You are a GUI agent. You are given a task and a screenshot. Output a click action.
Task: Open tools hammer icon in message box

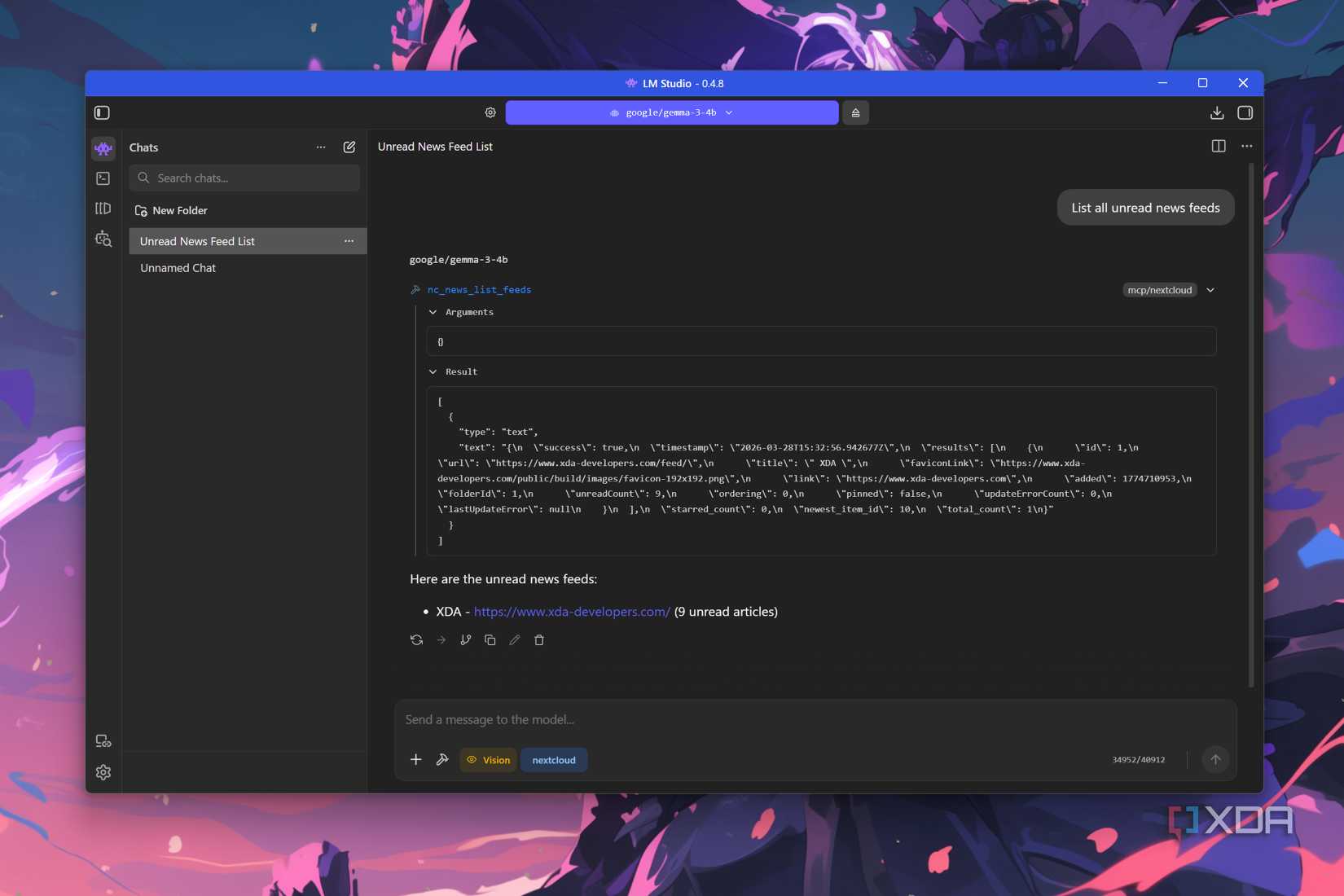click(x=442, y=759)
